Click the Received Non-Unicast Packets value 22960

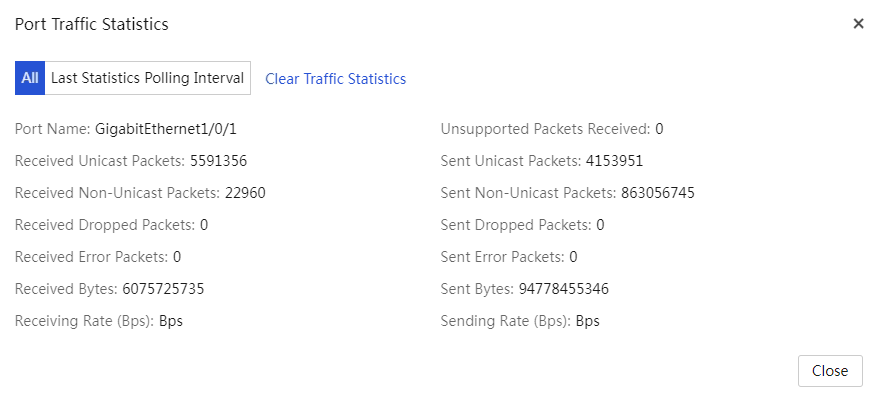pyautogui.click(x=245, y=194)
